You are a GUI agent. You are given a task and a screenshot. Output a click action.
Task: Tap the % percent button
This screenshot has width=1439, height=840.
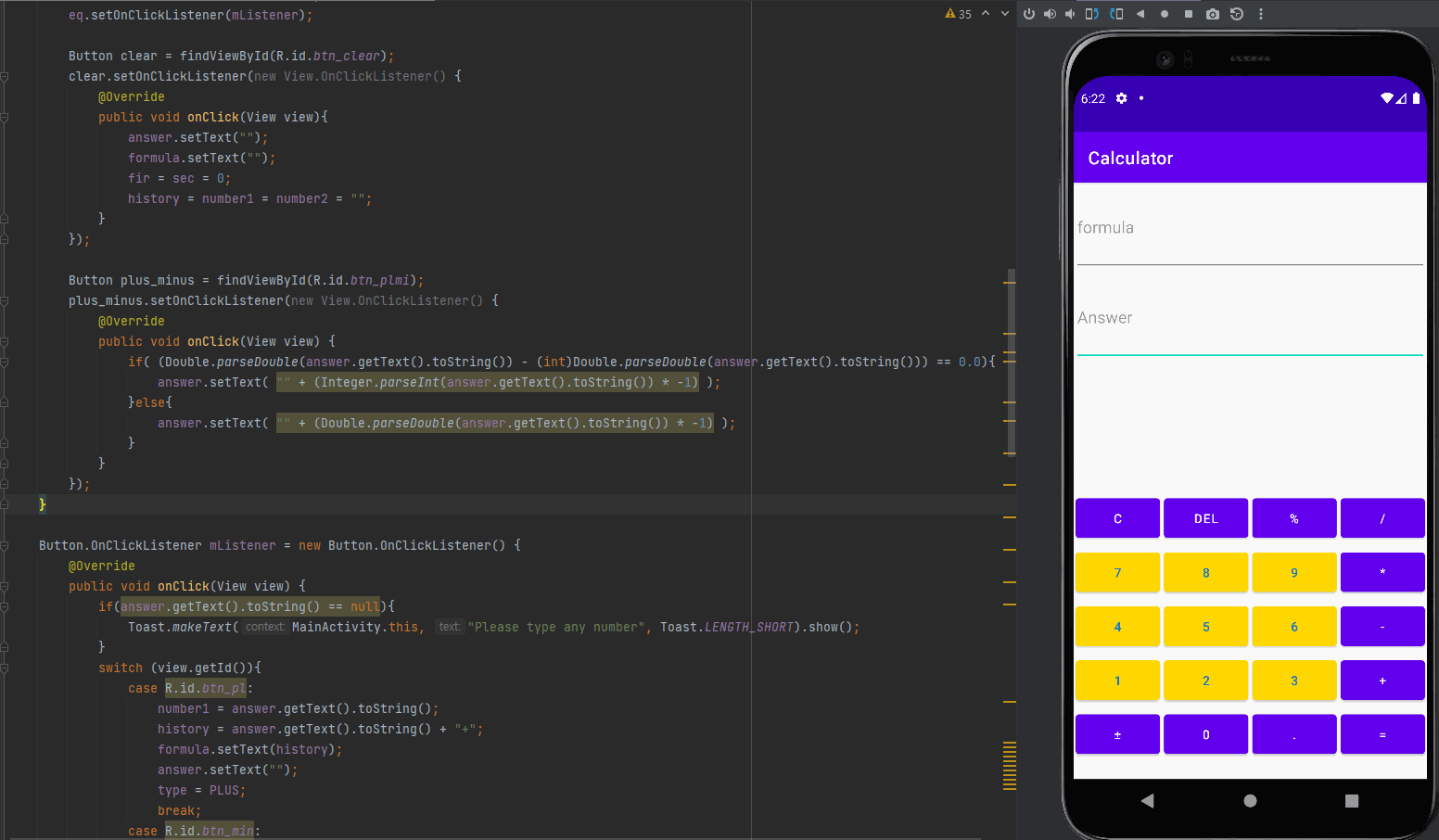[x=1294, y=518]
